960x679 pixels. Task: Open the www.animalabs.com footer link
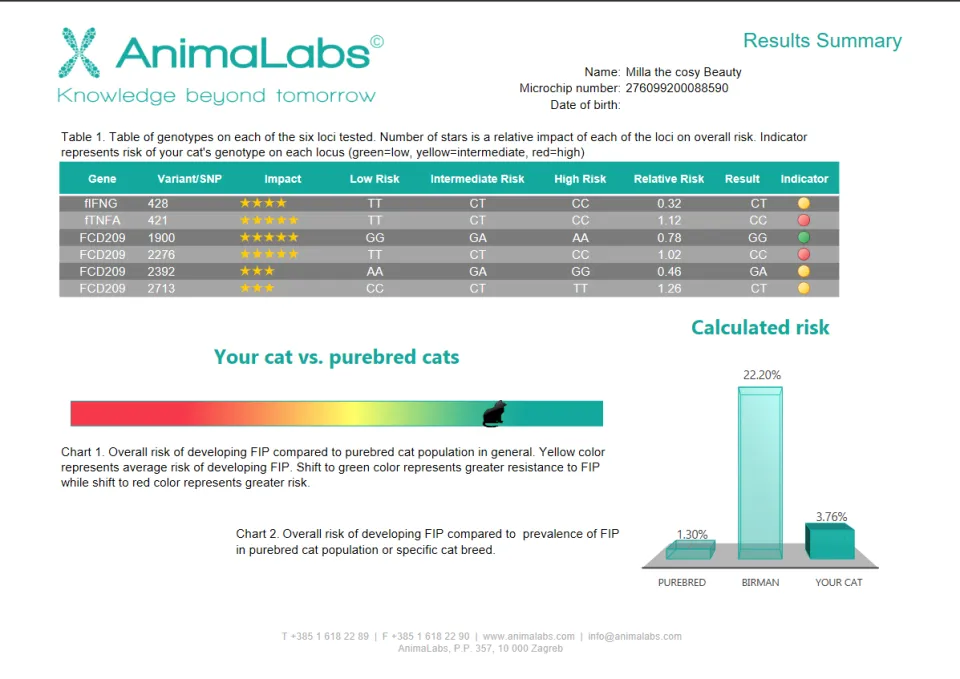coord(529,636)
